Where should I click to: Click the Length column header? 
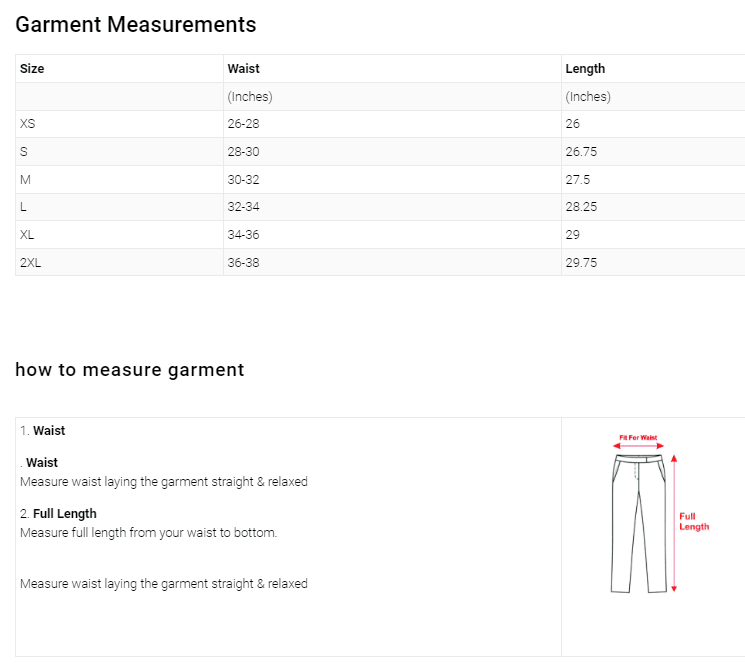tap(585, 69)
